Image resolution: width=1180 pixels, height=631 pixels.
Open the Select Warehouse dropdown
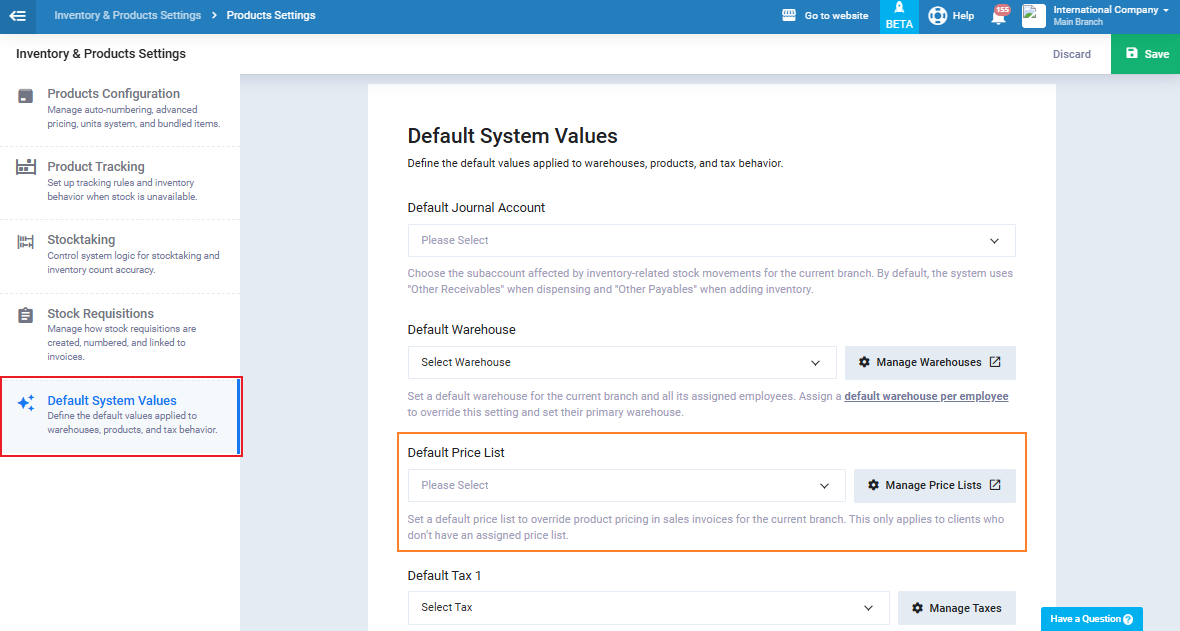point(621,362)
